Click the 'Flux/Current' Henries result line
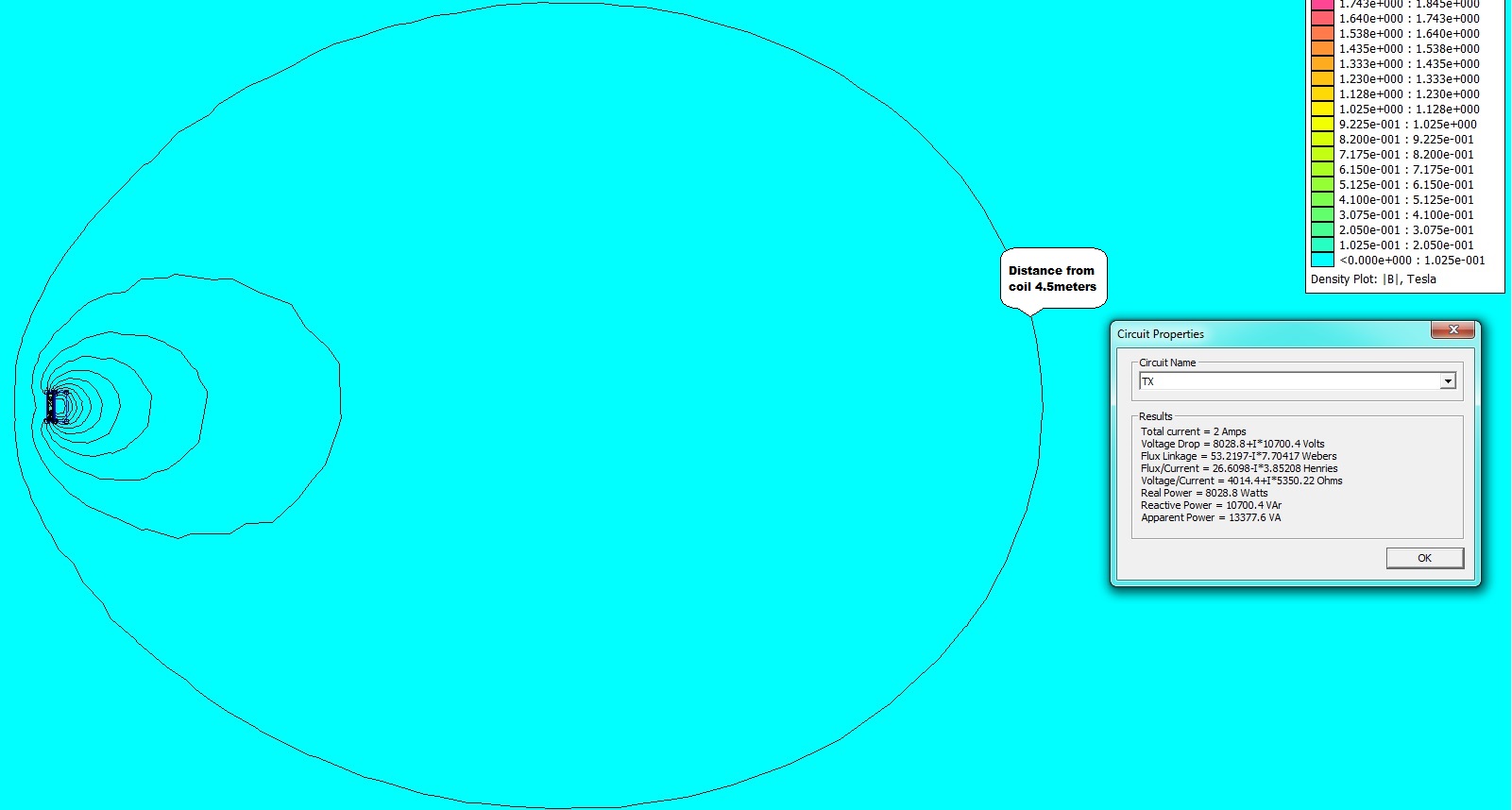The image size is (1512, 810). click(1239, 468)
